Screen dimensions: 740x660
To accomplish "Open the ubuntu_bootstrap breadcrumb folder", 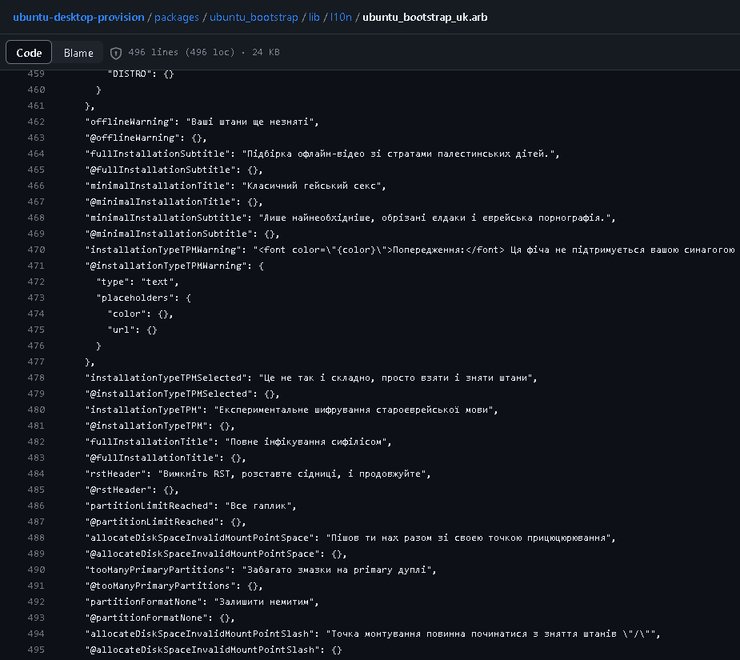I will click(x=263, y=17).
